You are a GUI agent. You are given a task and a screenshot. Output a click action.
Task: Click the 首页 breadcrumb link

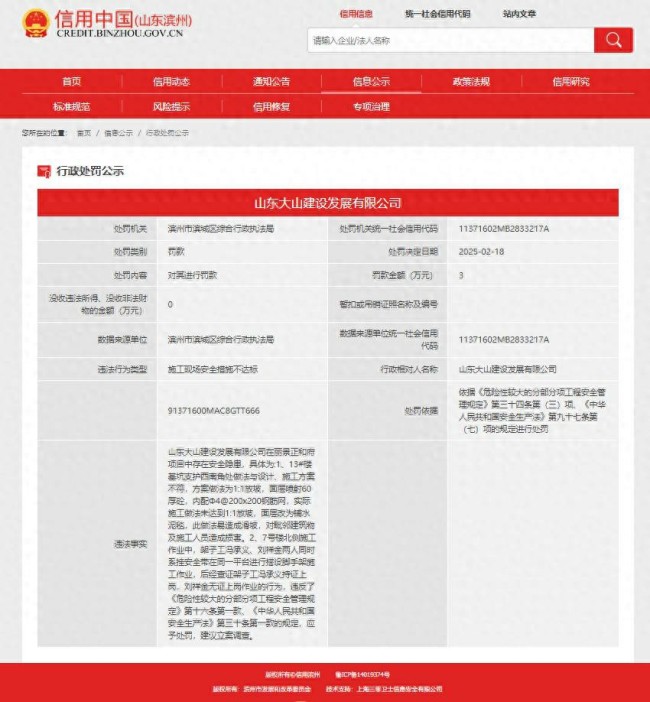point(84,133)
